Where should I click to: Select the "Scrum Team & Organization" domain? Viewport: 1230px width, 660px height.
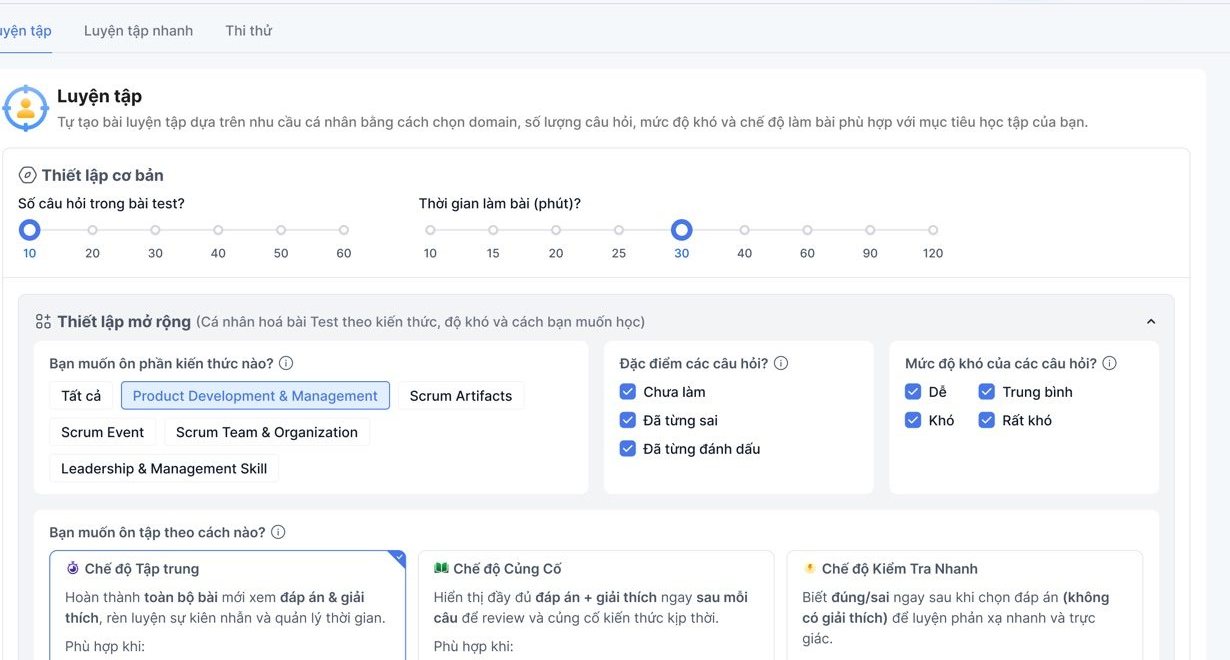267,433
